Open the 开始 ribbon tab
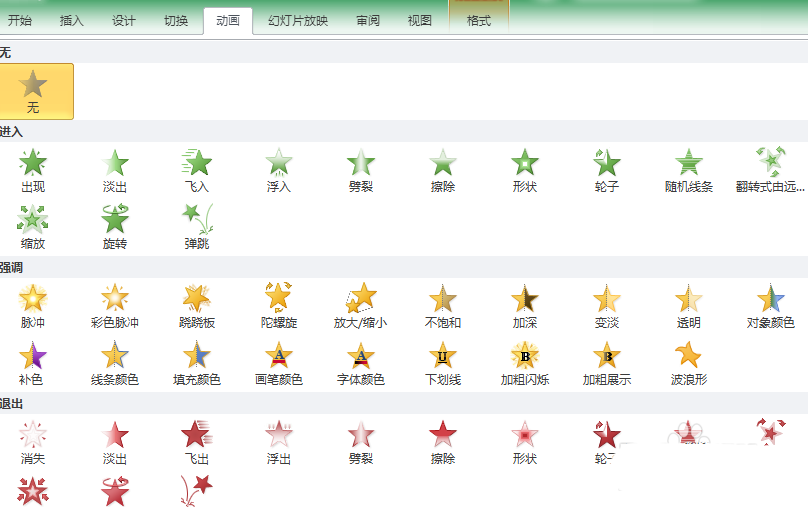The height and width of the screenshot is (509, 808). click(20, 21)
